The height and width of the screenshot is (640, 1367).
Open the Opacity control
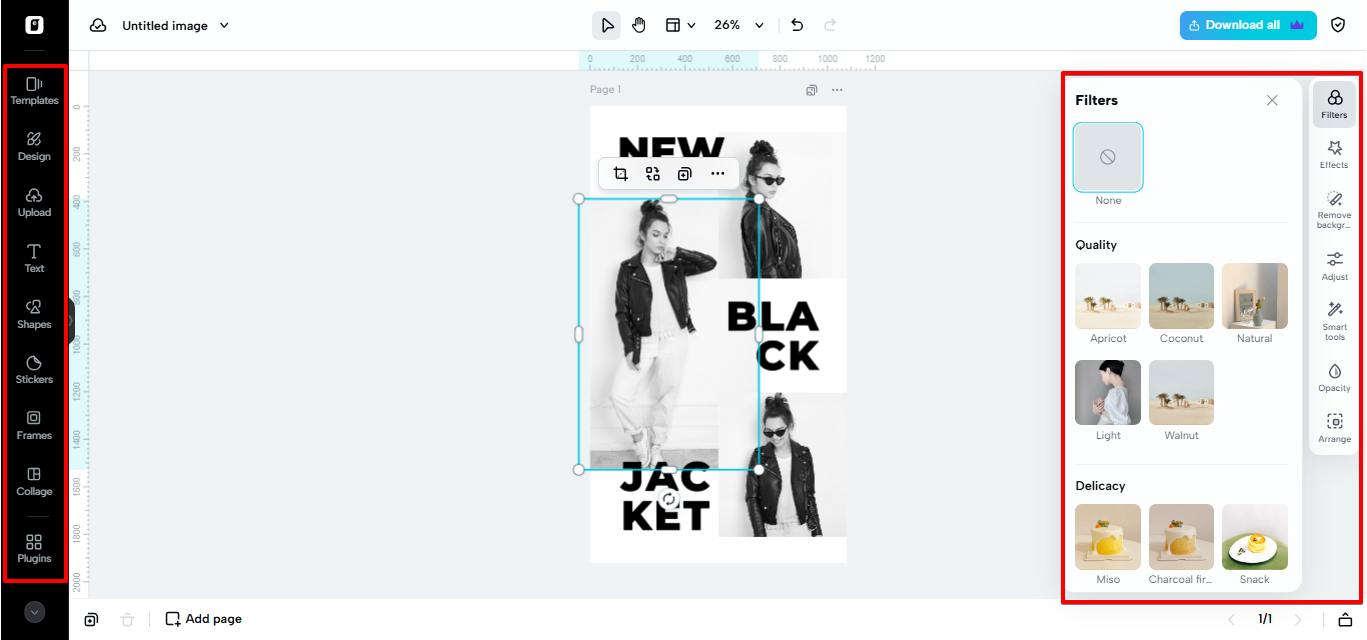tap(1334, 379)
